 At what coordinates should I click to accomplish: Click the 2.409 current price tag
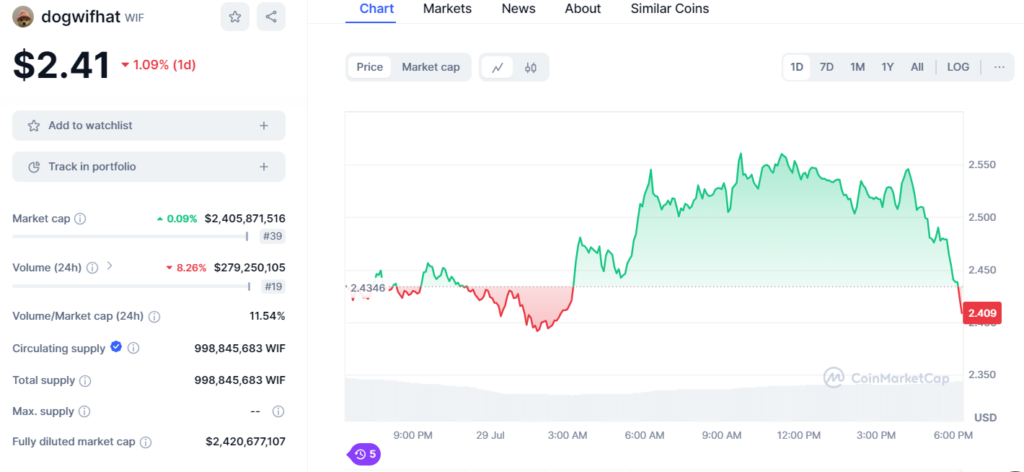coord(982,313)
